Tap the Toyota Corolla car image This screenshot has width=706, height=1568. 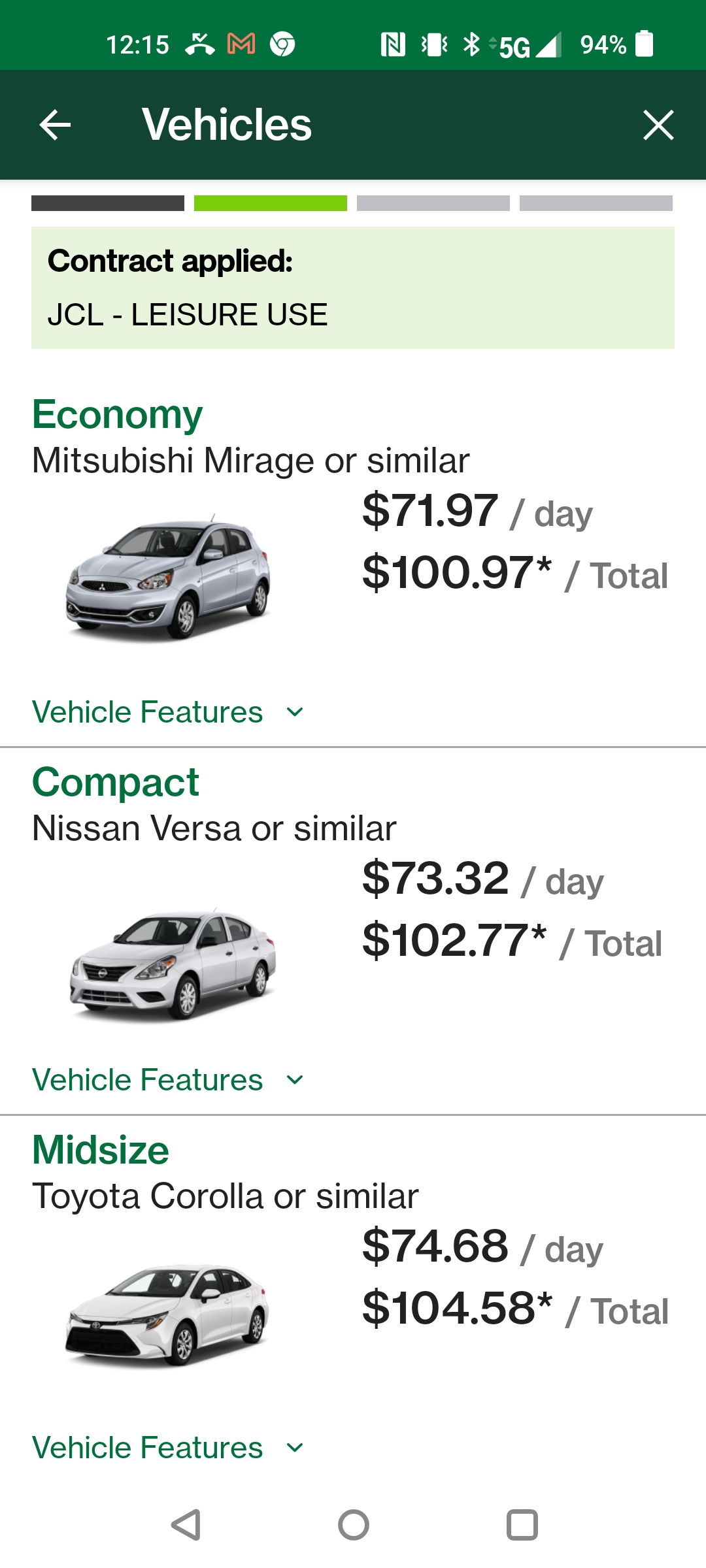(167, 1315)
